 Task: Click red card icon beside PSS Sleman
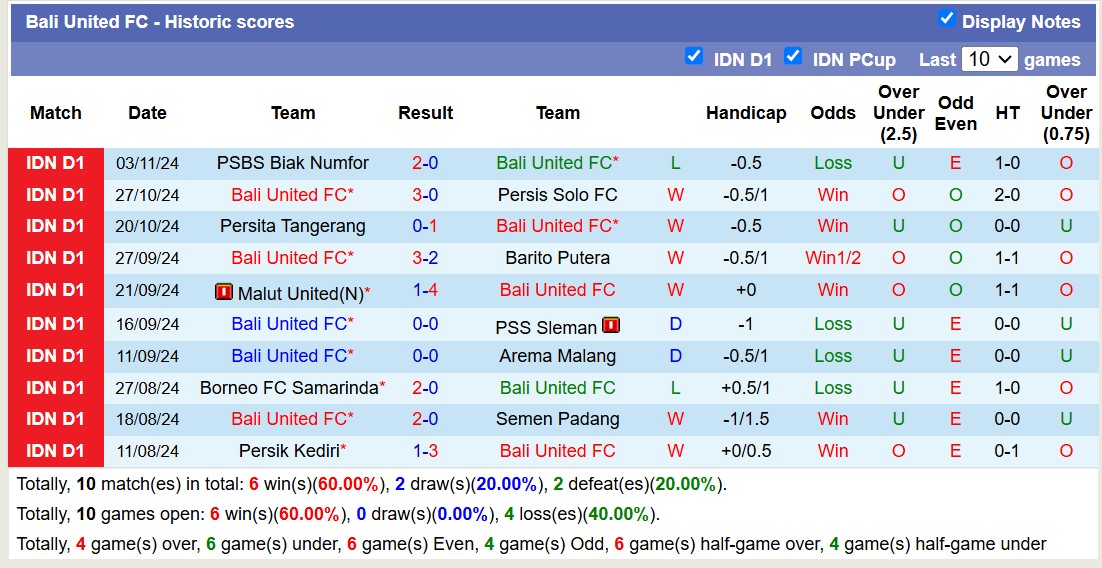tap(611, 325)
